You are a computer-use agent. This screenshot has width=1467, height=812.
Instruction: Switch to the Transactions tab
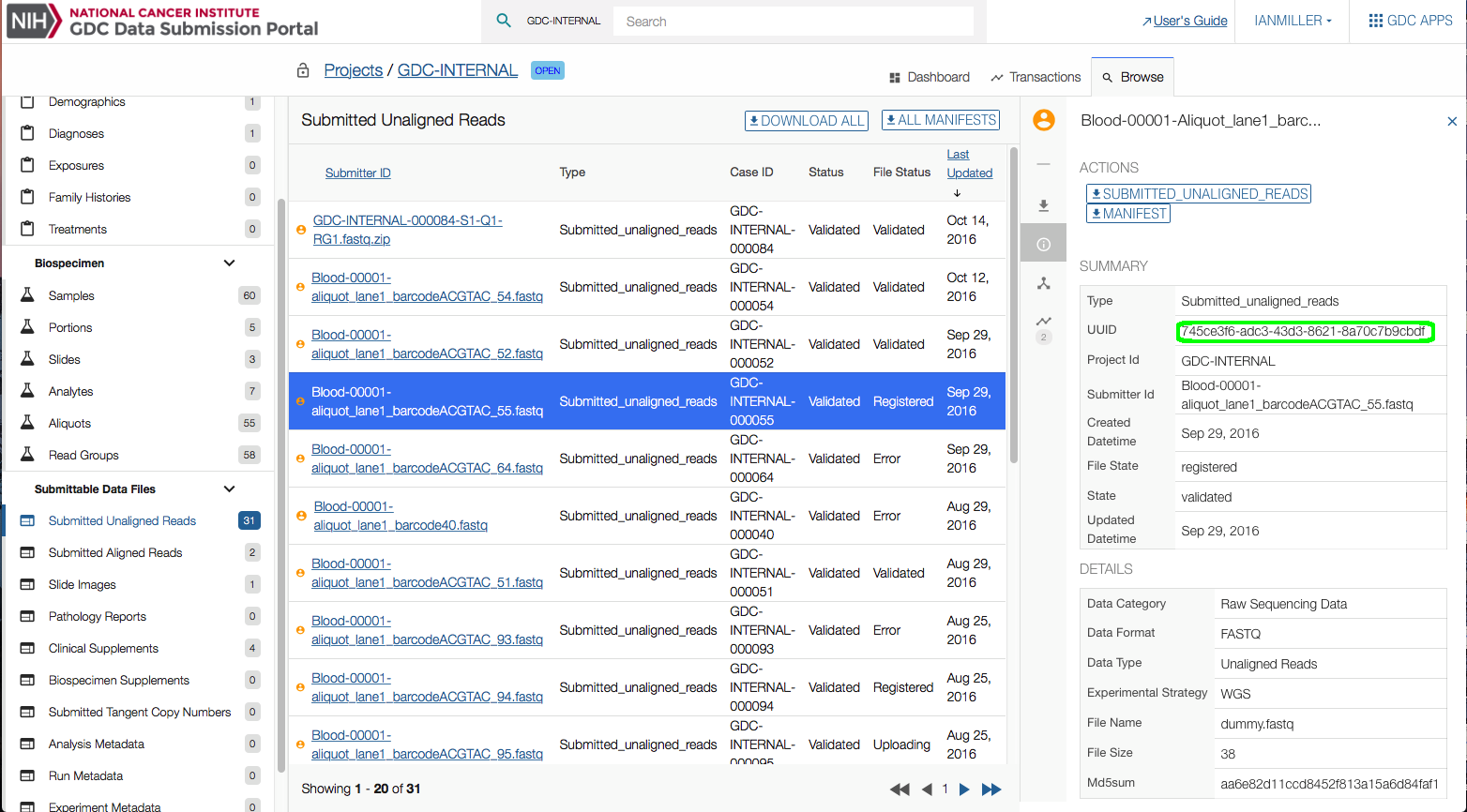1036,77
